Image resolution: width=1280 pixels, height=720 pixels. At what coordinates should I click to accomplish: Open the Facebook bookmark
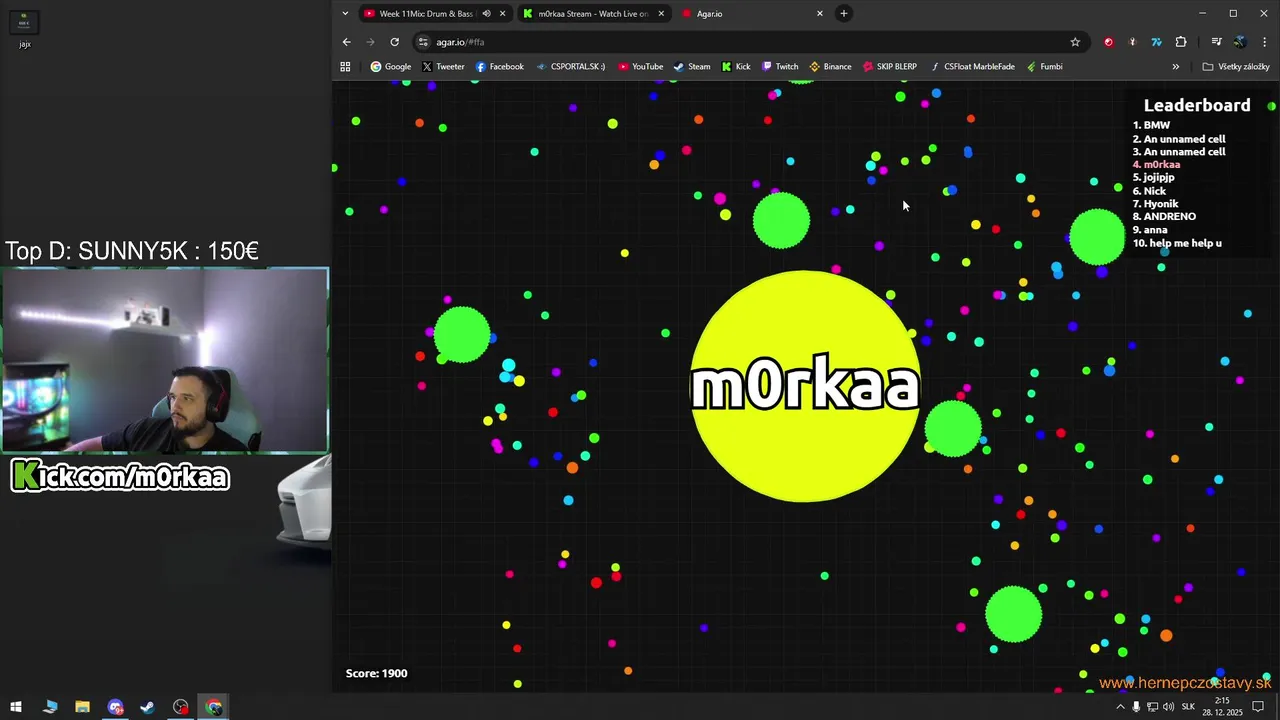click(x=499, y=67)
